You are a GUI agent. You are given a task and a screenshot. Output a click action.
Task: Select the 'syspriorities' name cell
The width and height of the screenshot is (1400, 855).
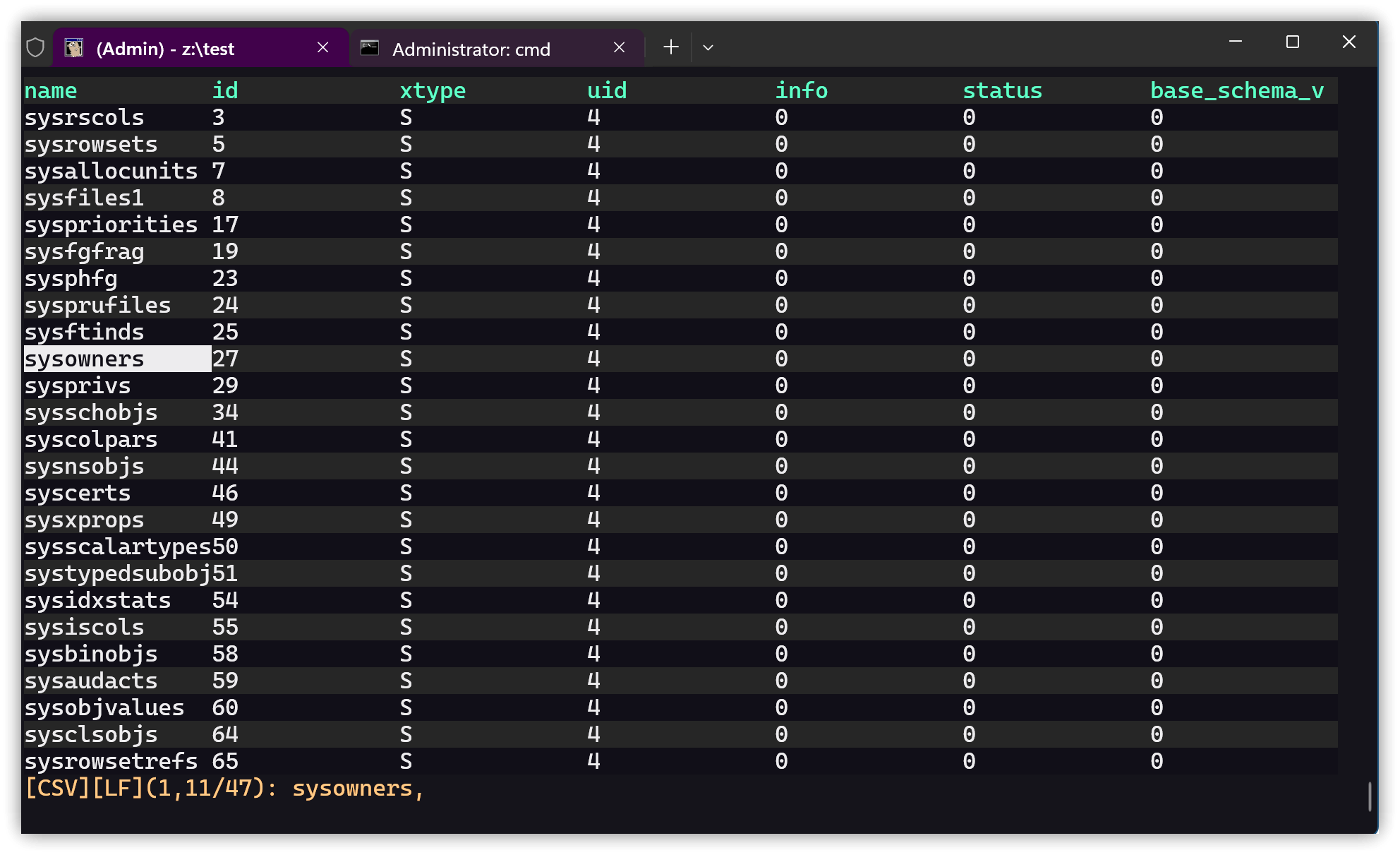coord(111,225)
